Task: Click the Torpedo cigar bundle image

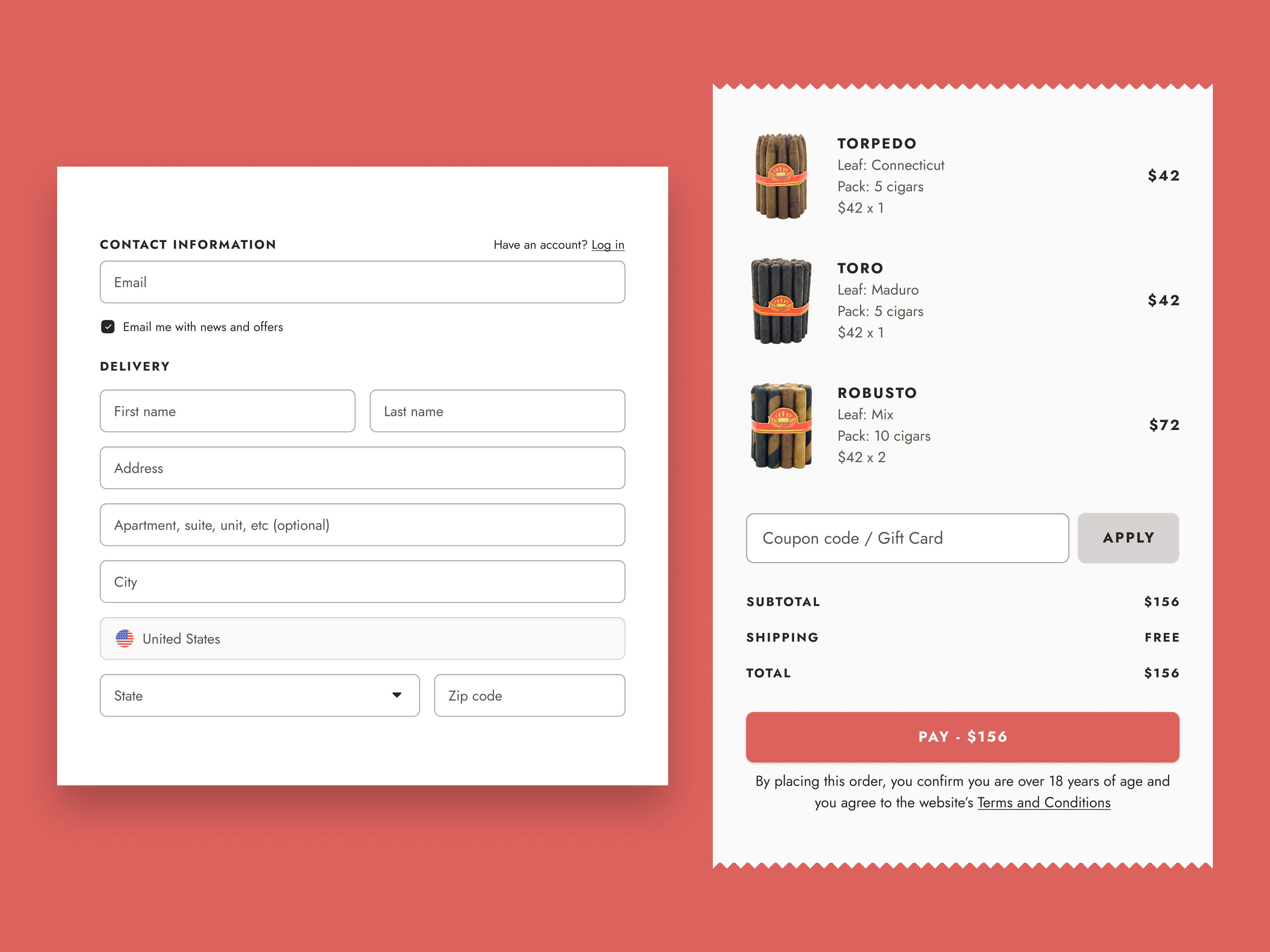Action: pyautogui.click(x=781, y=176)
